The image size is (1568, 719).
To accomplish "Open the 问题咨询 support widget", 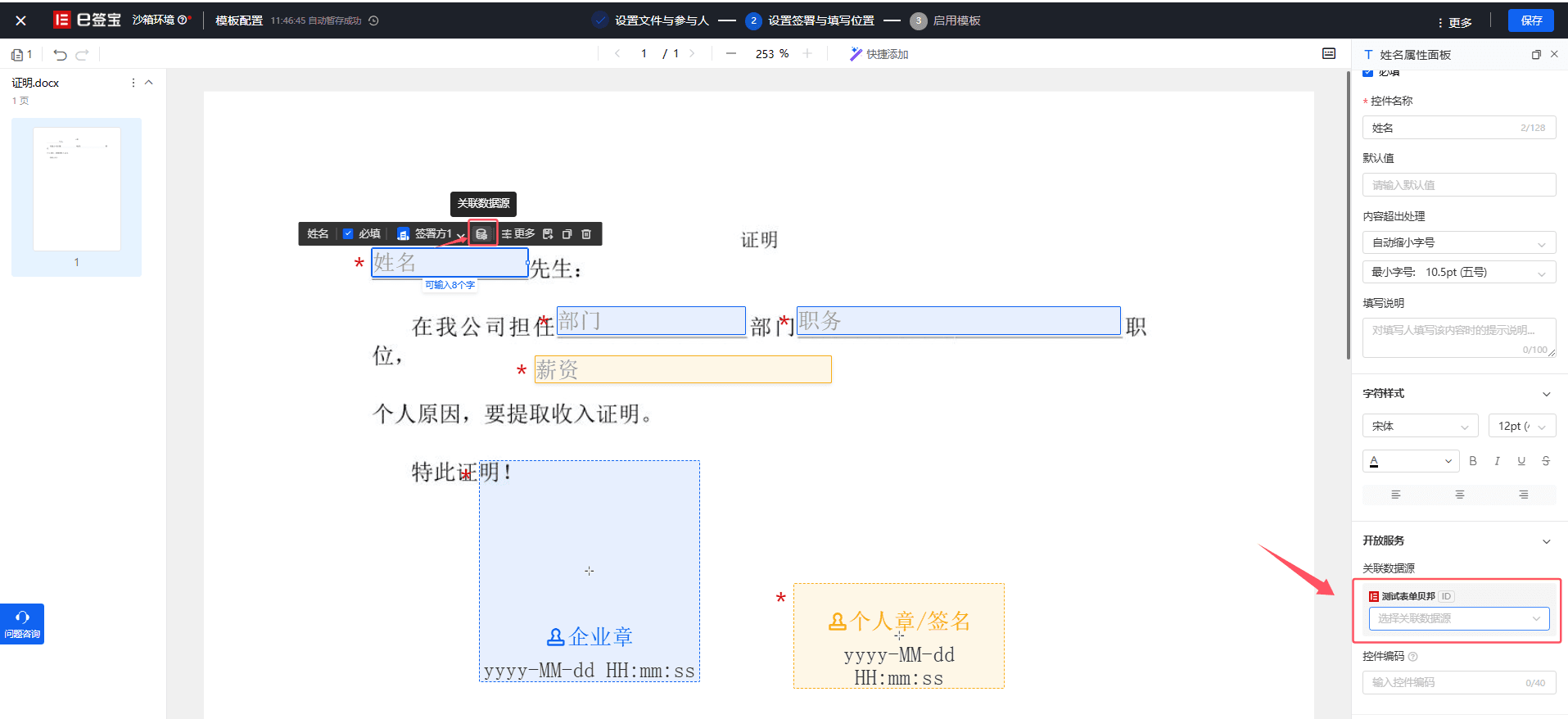I will pos(22,624).
